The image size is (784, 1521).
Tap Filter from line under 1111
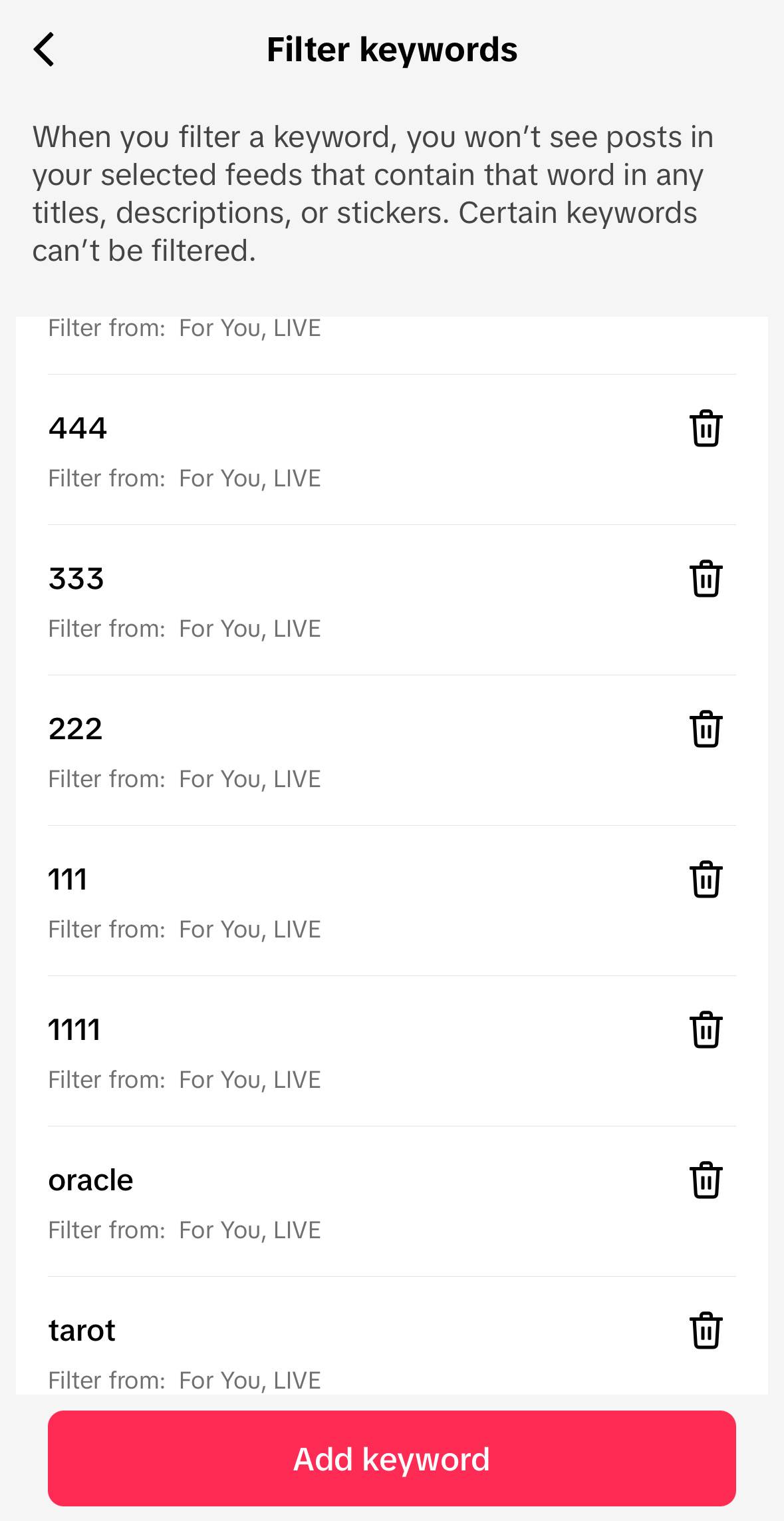click(x=185, y=1080)
